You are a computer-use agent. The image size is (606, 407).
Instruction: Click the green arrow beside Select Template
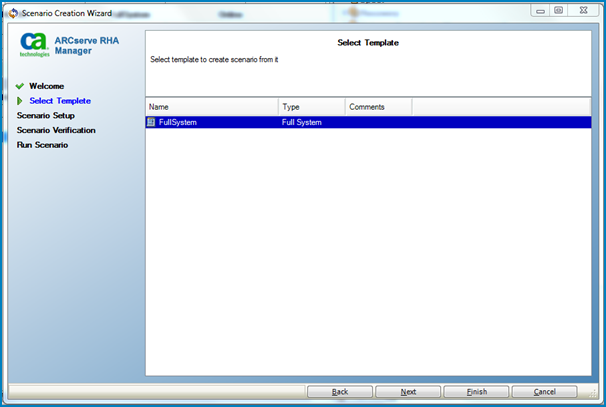click(19, 101)
